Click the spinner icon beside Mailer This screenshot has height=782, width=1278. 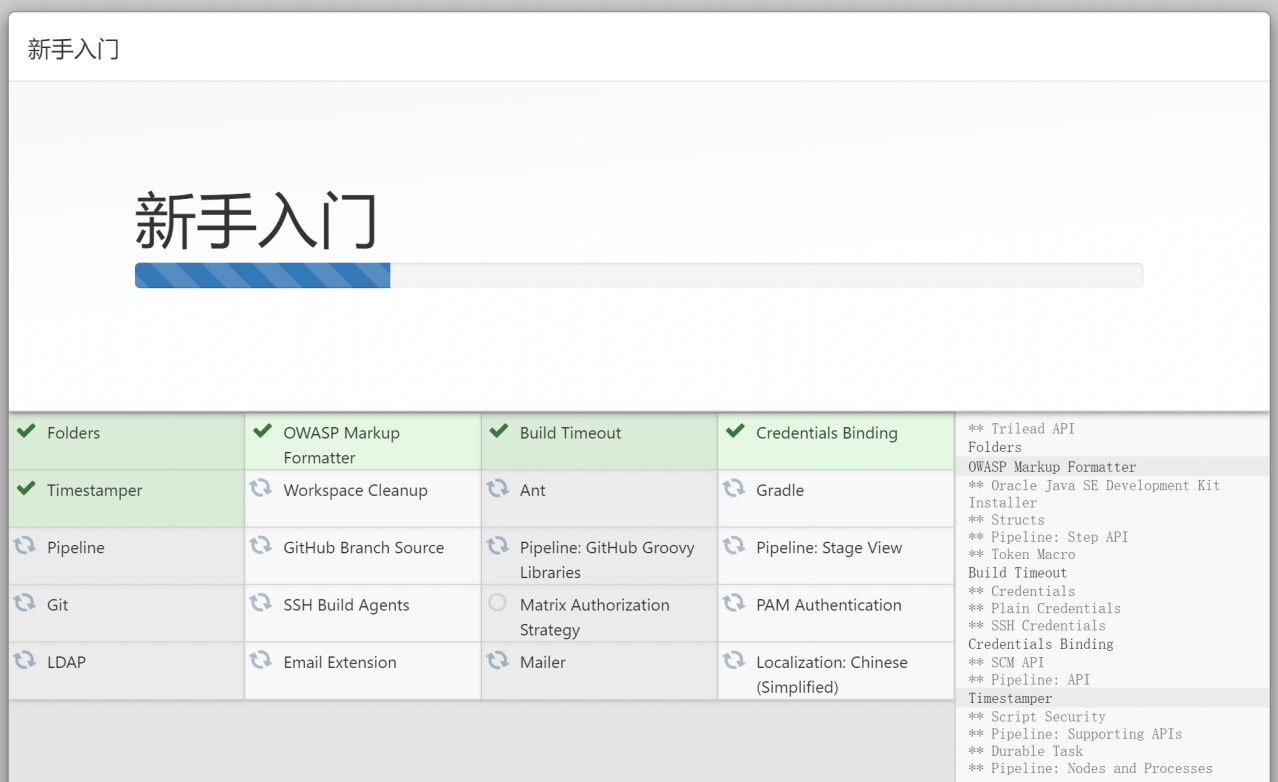[x=497, y=660]
